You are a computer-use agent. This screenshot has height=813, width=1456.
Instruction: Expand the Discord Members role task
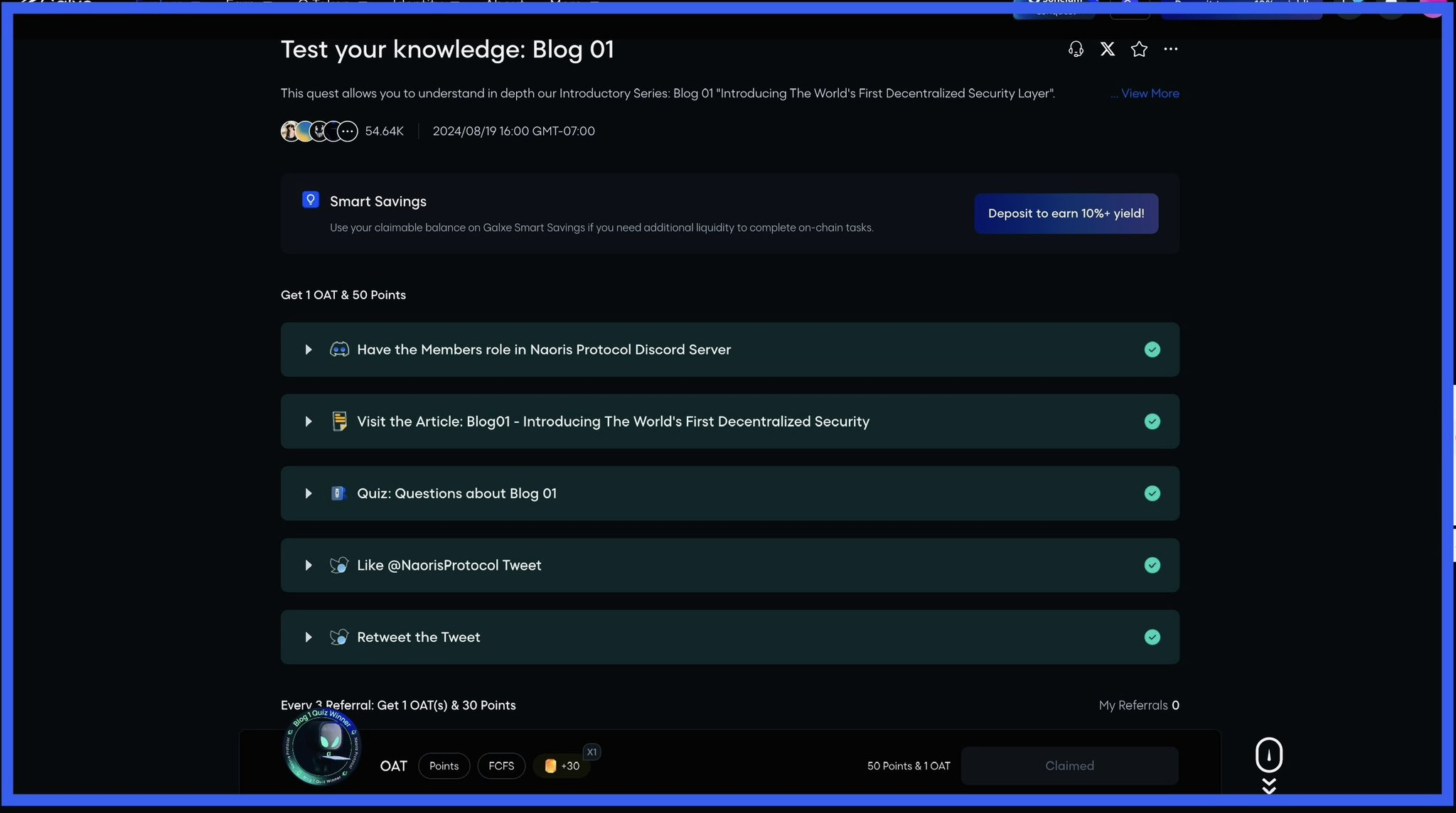tap(309, 350)
